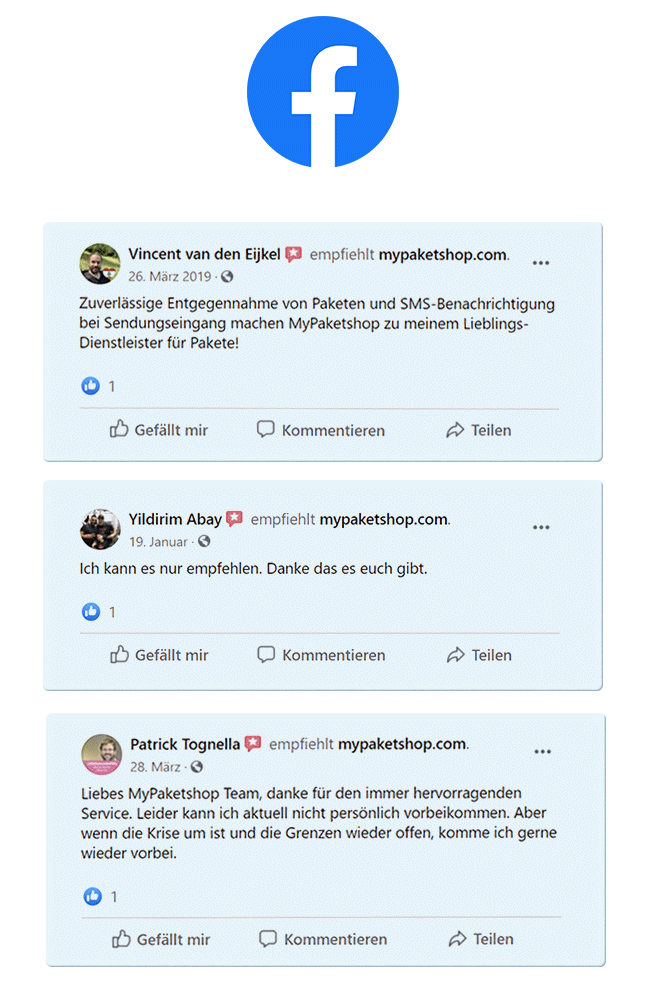Share Vincent's review using Teilen

click(478, 430)
